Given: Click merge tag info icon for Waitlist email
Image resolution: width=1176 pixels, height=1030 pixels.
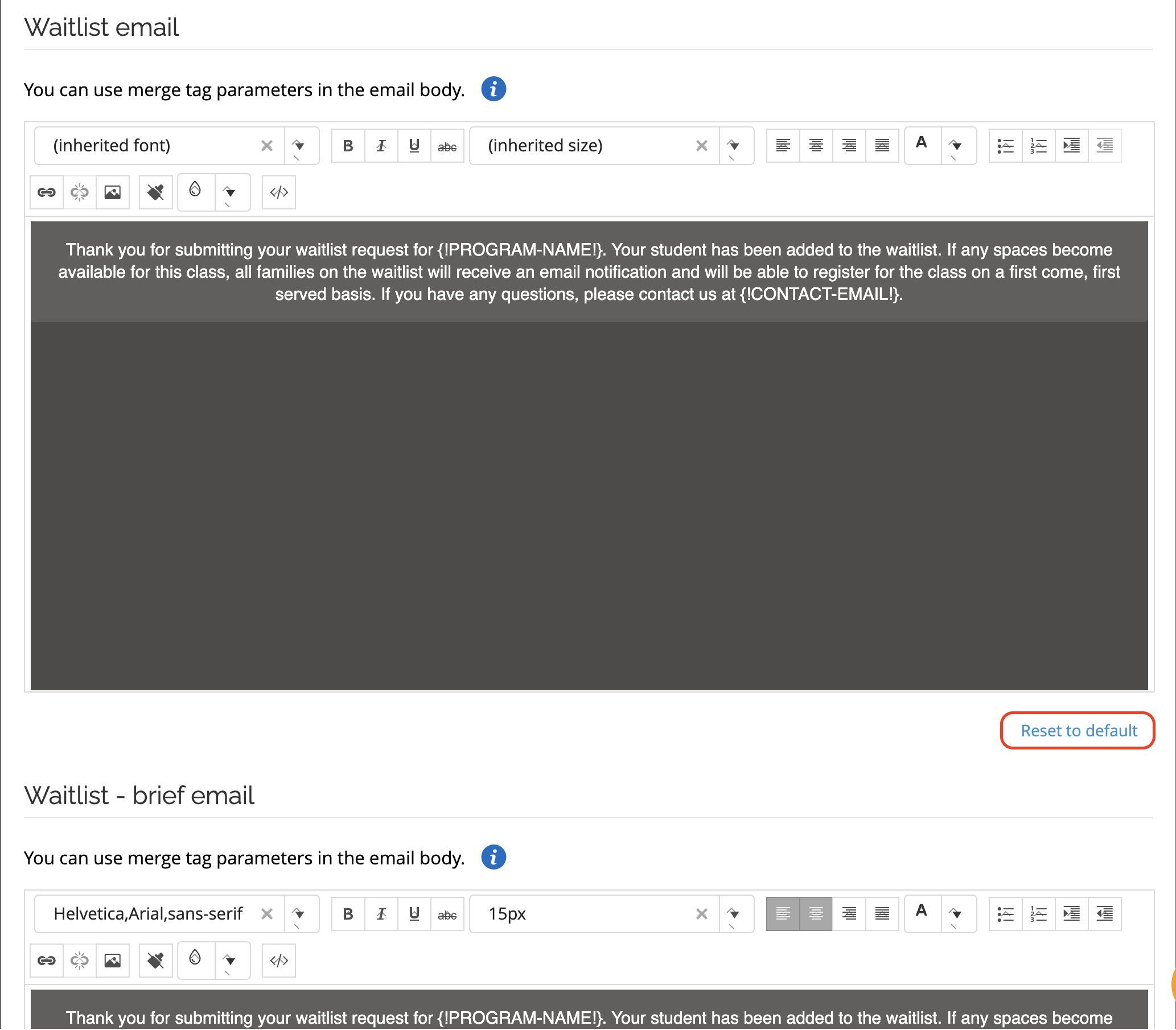Looking at the screenshot, I should 493,90.
